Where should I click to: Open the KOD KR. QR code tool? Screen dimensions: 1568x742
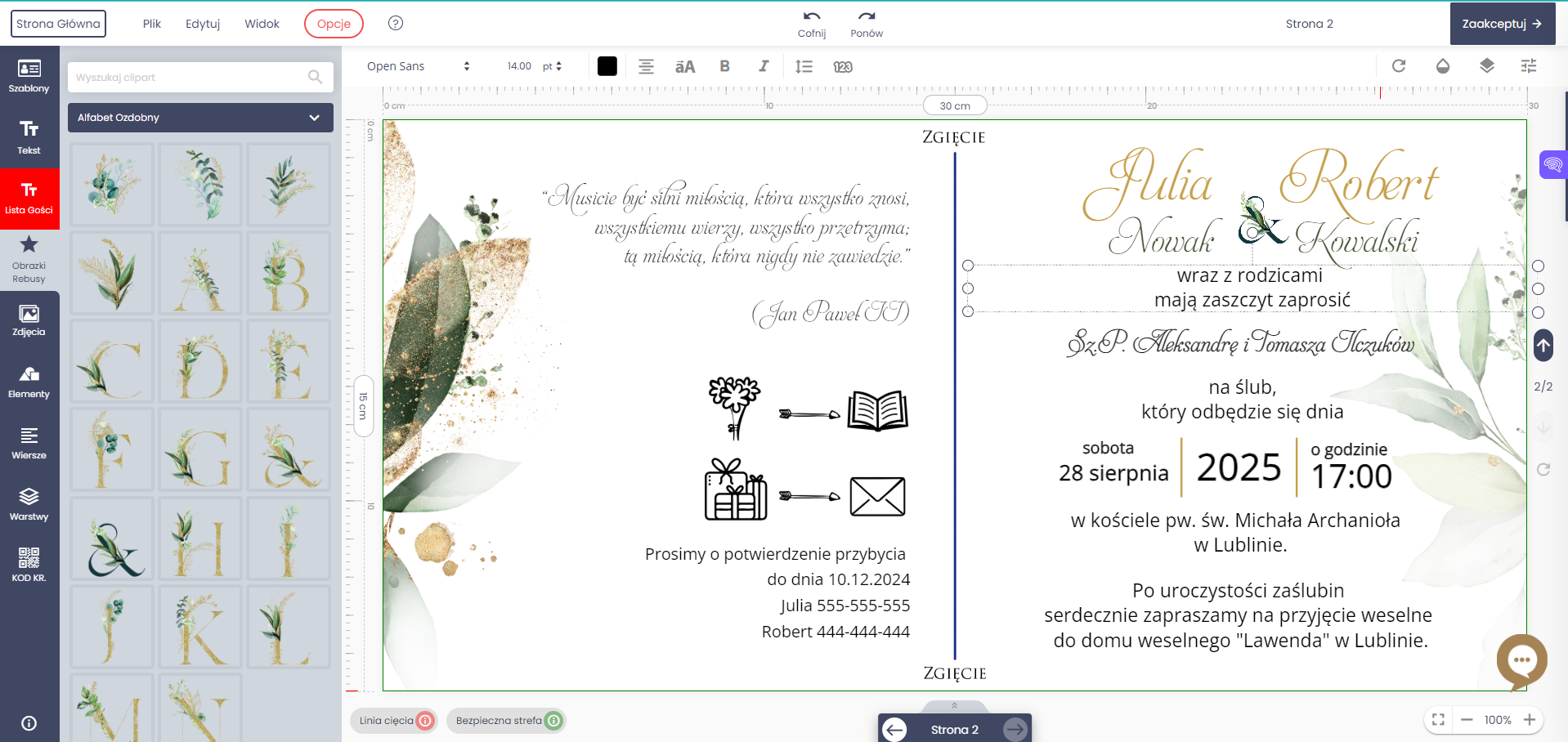click(29, 565)
